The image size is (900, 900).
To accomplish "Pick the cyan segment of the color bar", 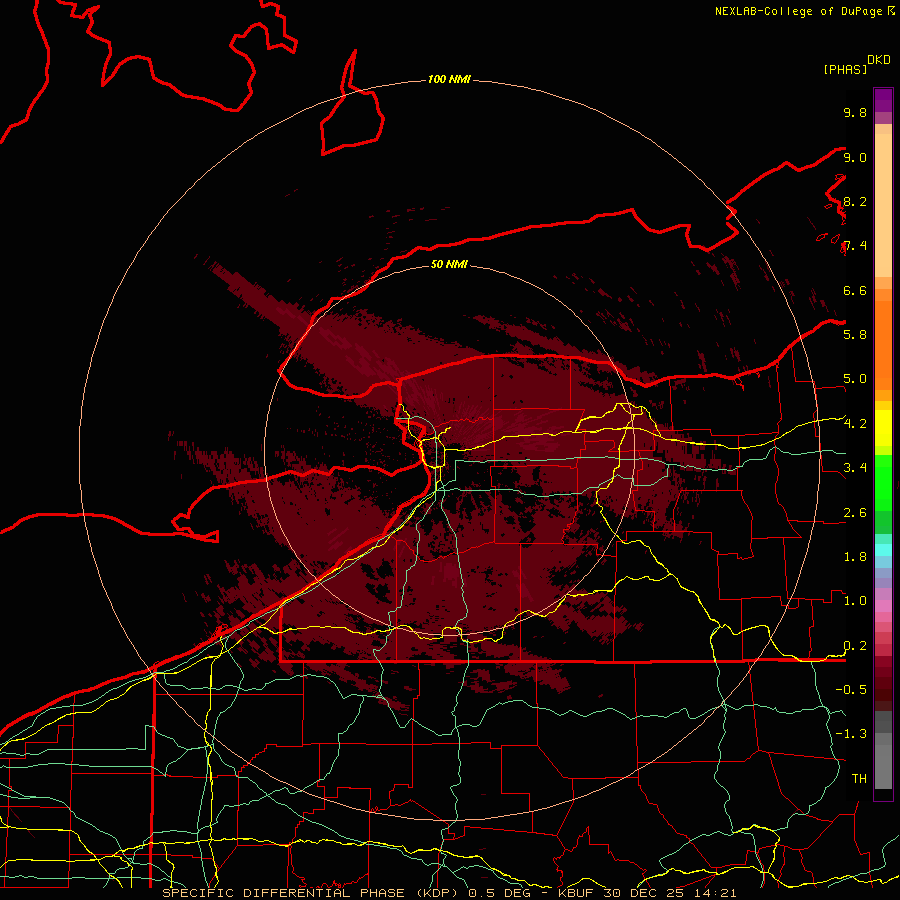I will click(x=883, y=550).
